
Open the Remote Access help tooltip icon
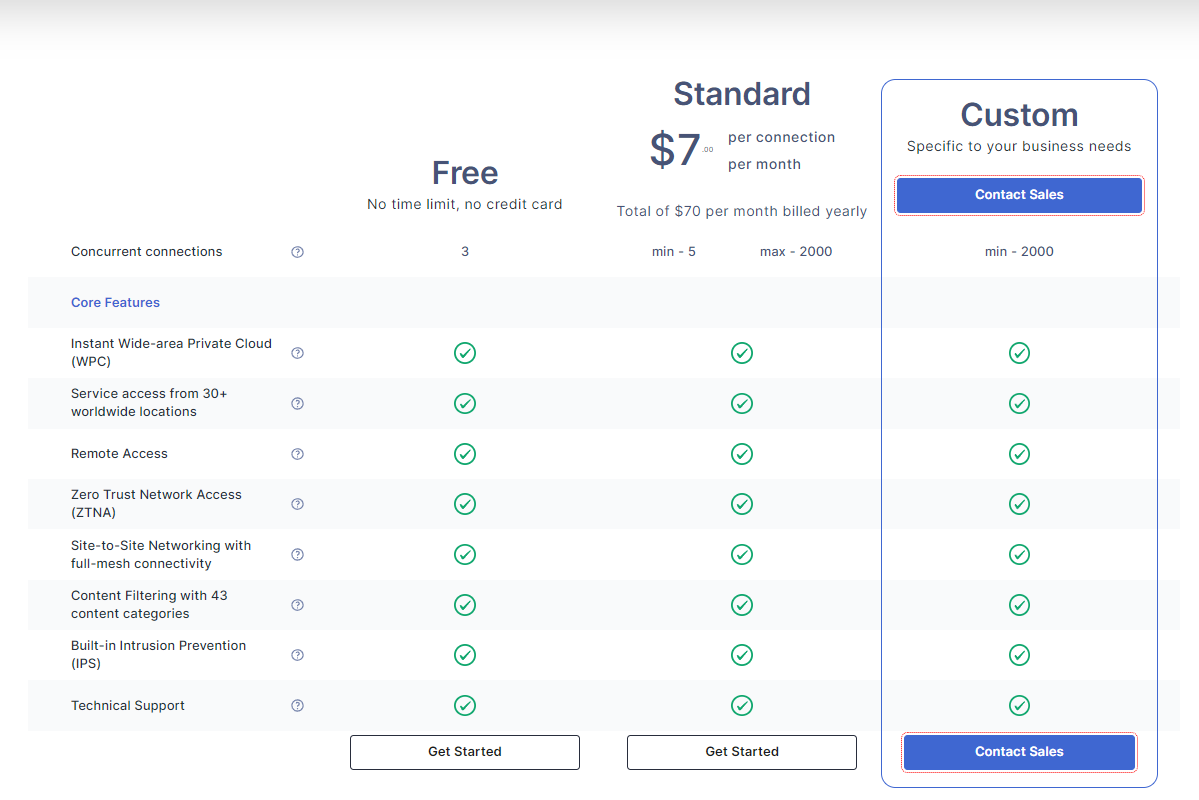tap(297, 454)
